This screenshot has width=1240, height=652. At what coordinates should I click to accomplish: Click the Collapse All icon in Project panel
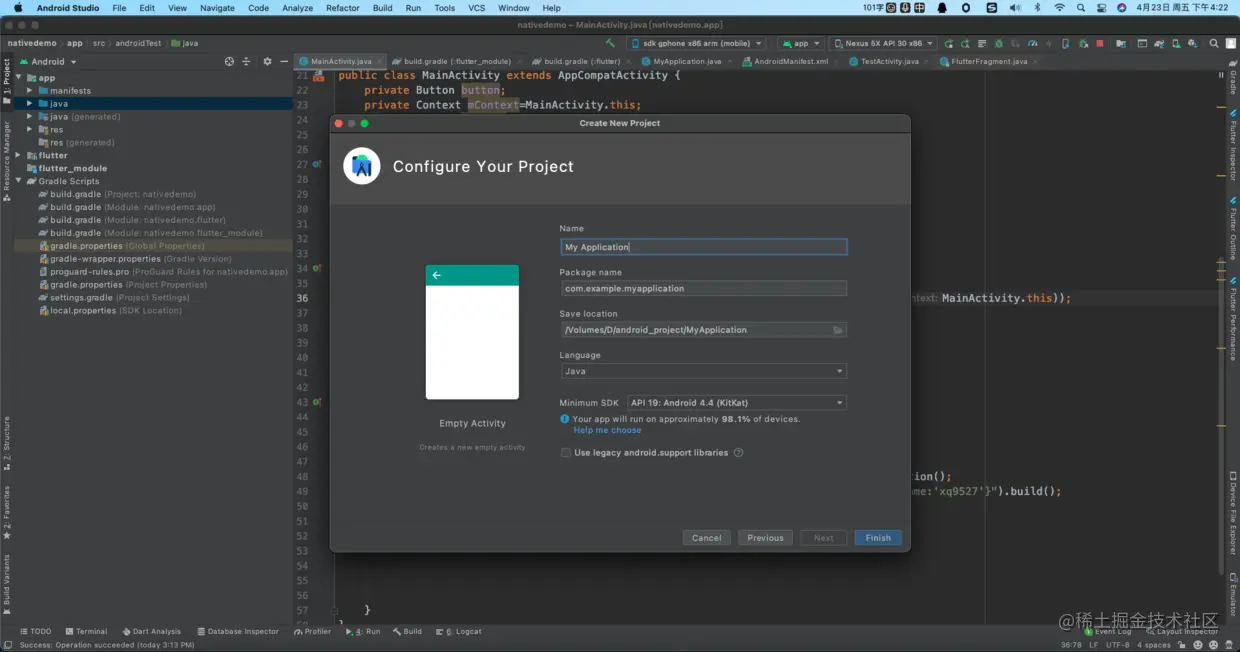[247, 61]
